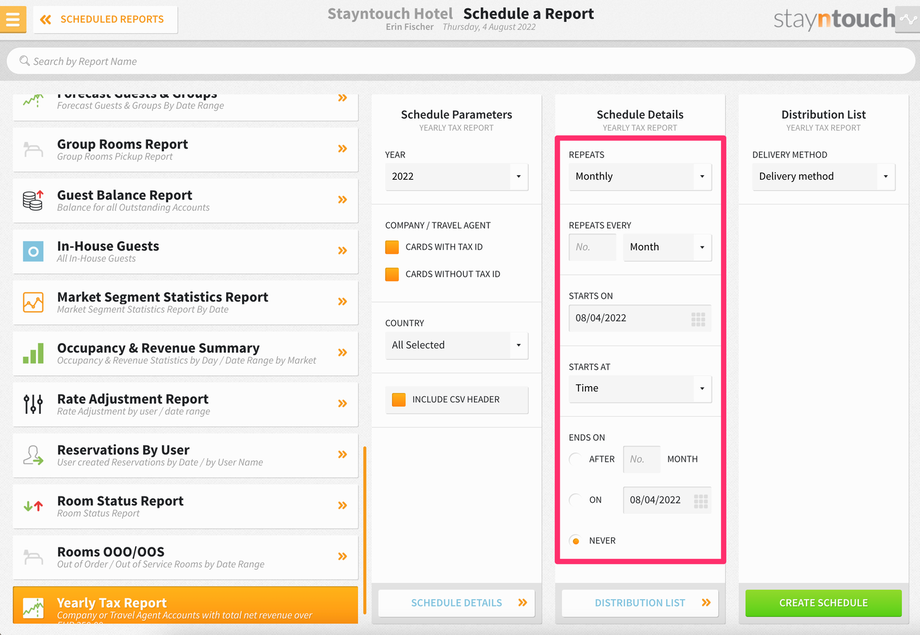The width and height of the screenshot is (920, 635).
Task: Click the Schedule Details navigation button
Action: tap(456, 603)
